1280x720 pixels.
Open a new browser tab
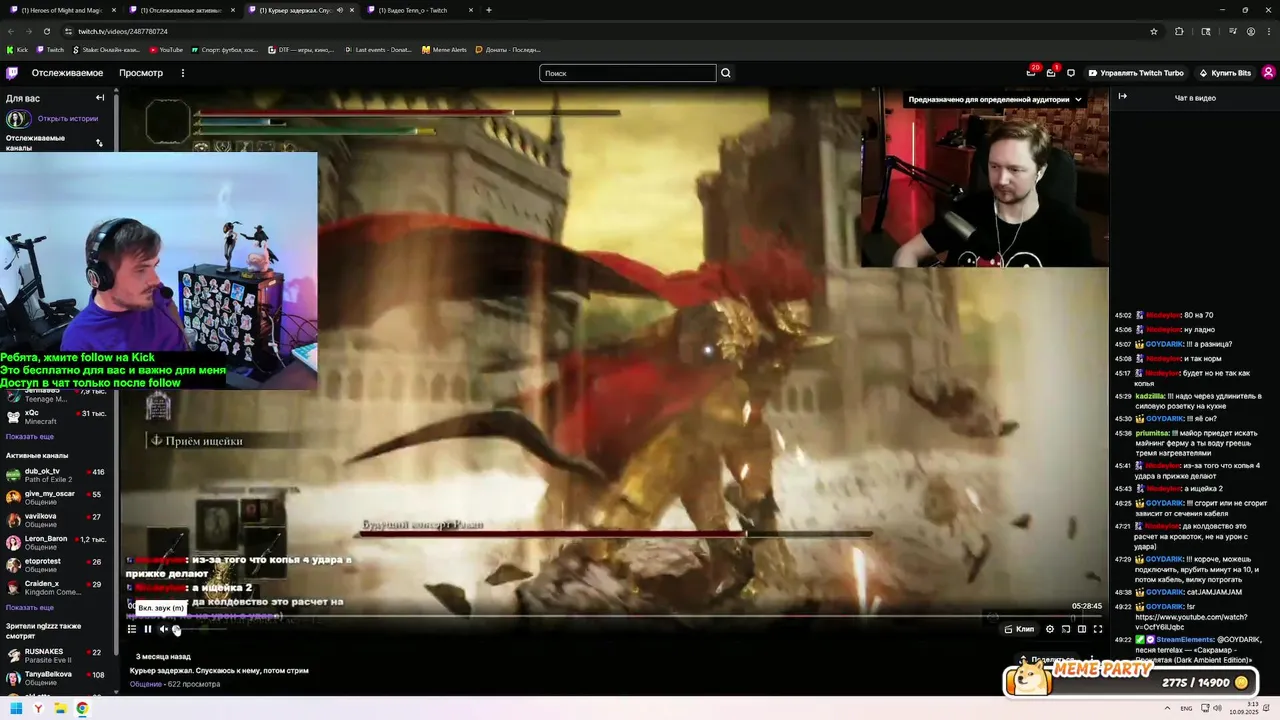[489, 10]
